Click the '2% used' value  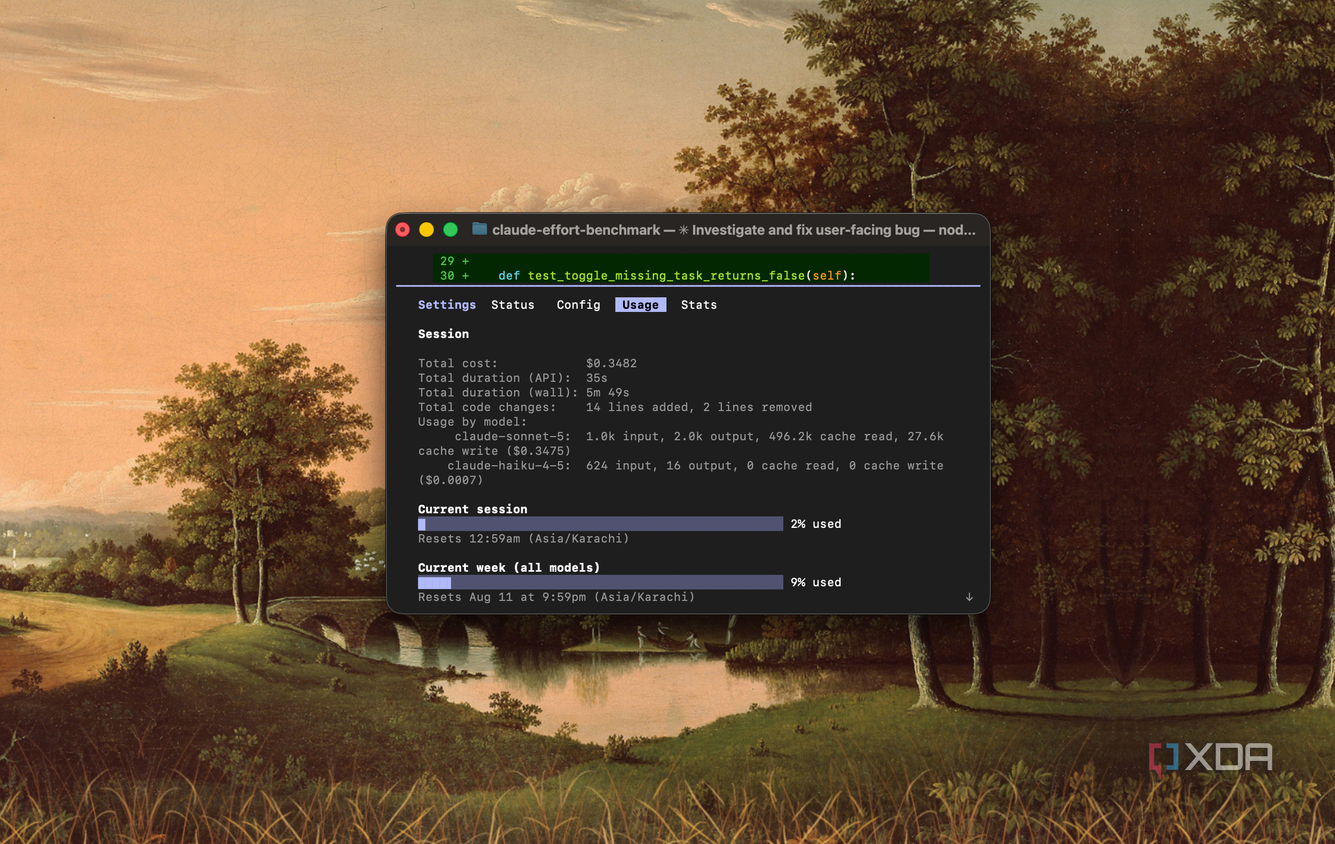point(816,524)
